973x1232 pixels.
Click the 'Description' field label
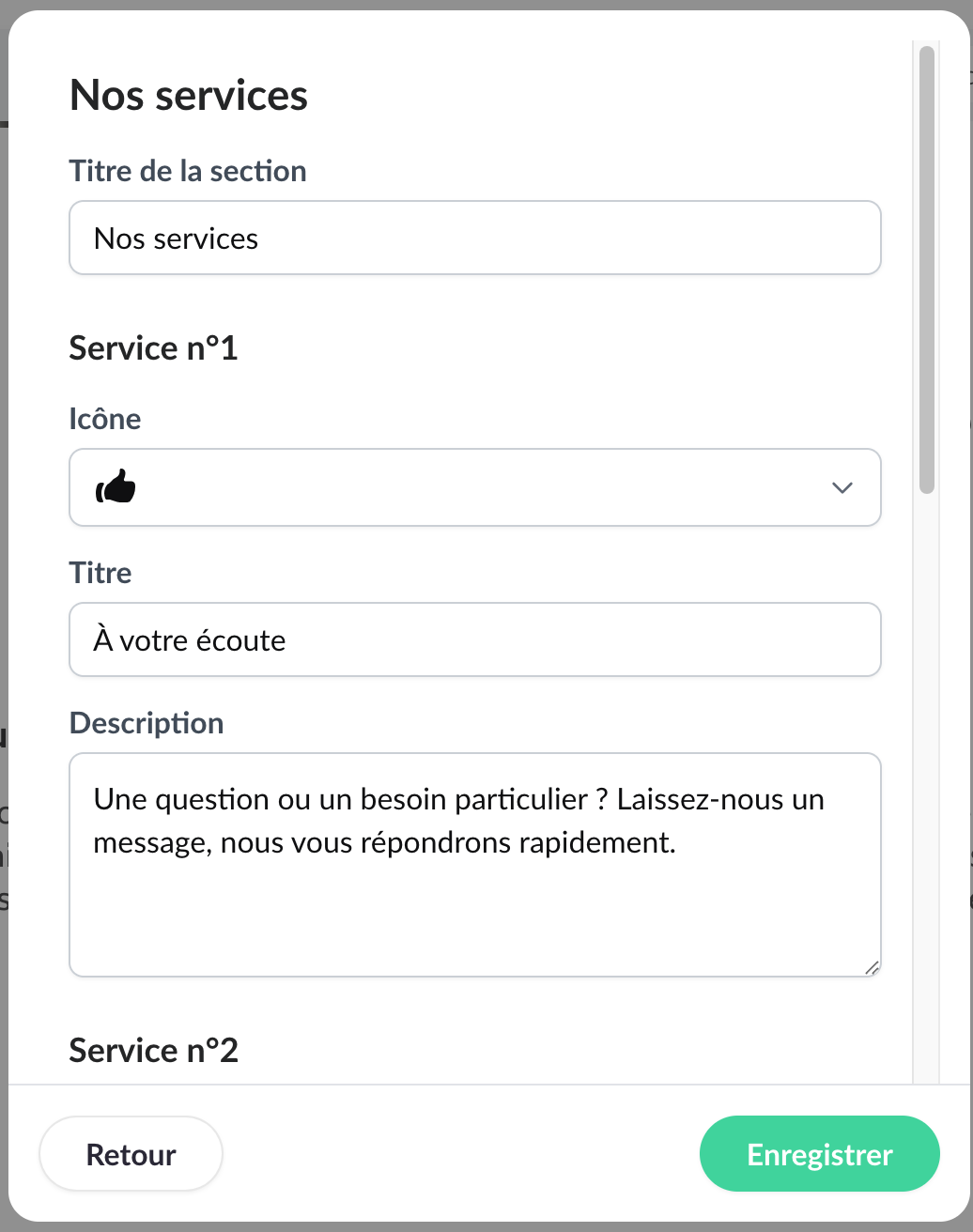pos(147,723)
